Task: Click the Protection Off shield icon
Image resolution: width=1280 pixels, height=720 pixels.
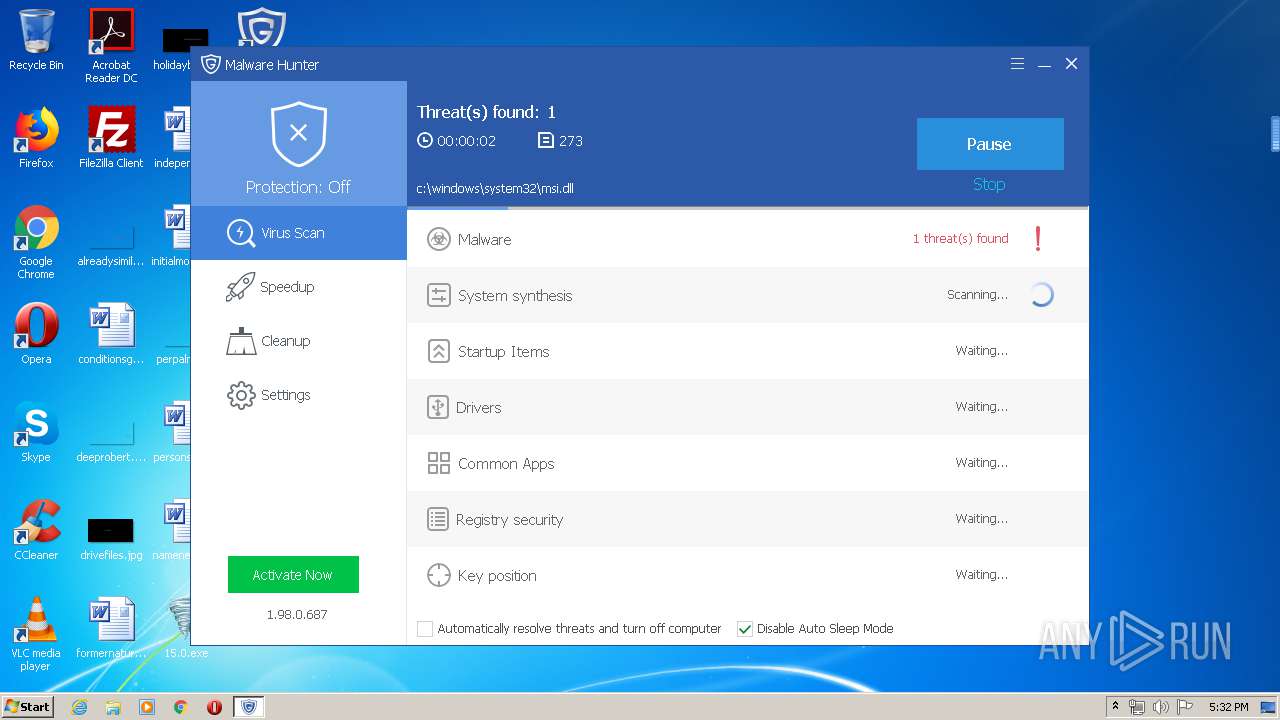Action: click(x=298, y=133)
